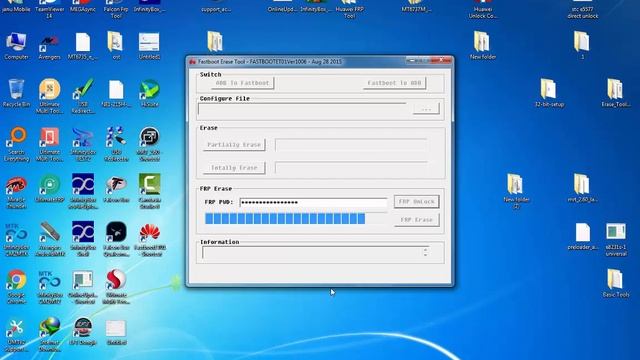Viewport: 640px width, 360px height.
Task: Click the FRP Unlock button
Action: pyautogui.click(x=416, y=202)
